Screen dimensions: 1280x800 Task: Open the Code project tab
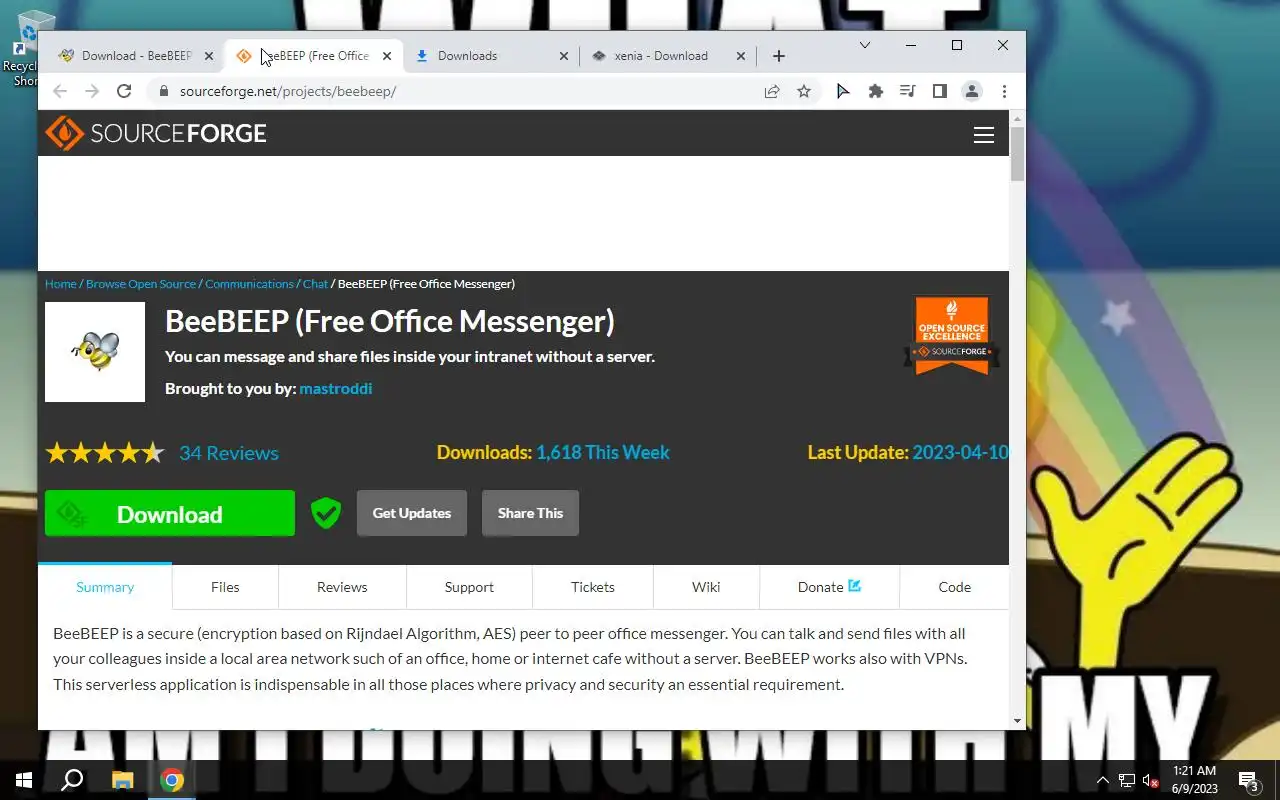tap(954, 587)
